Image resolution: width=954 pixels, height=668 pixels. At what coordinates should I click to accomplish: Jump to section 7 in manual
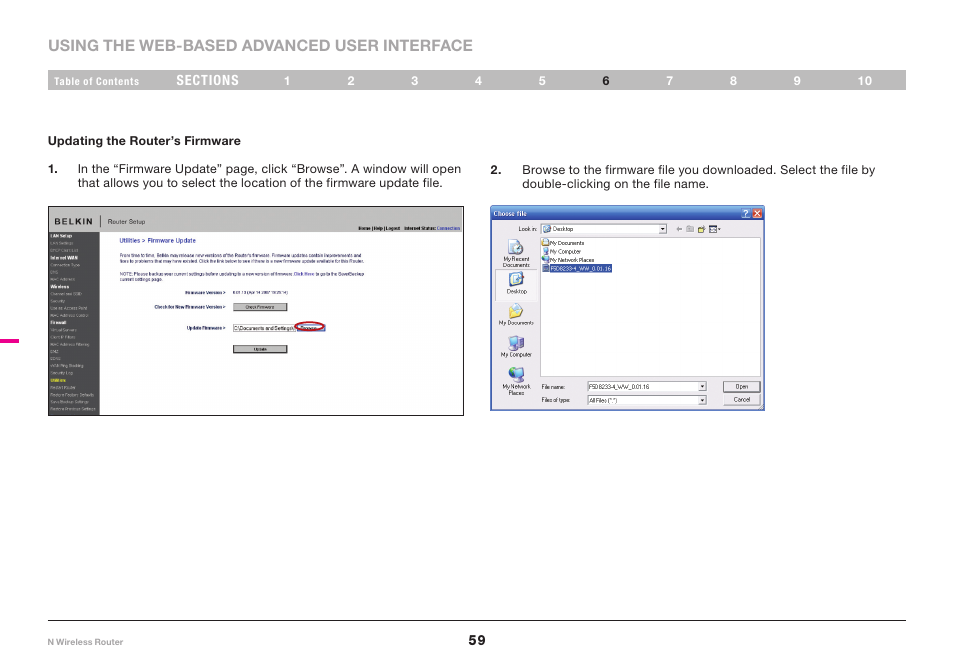(669, 81)
